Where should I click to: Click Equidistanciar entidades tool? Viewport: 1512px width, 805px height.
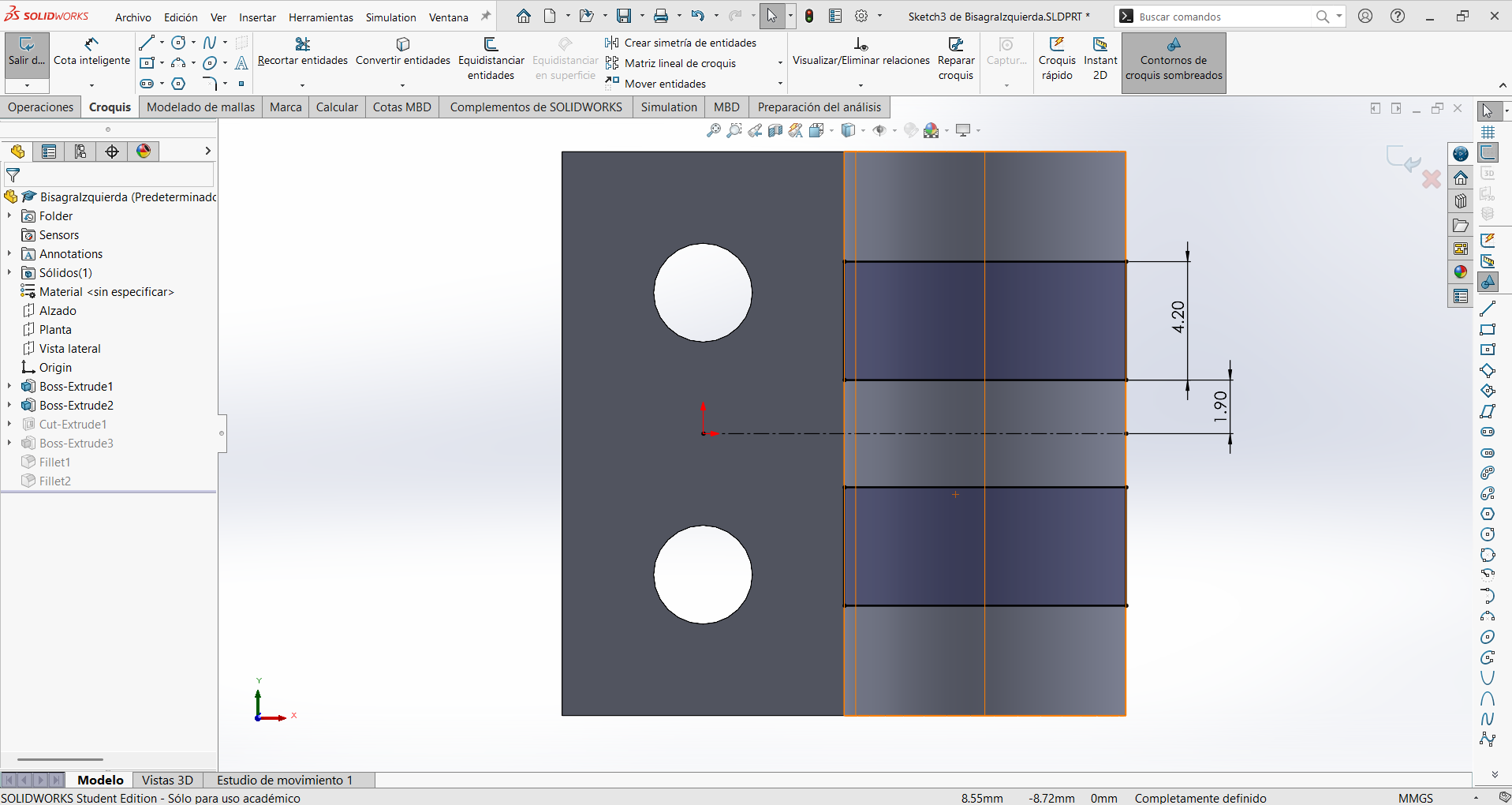(491, 59)
